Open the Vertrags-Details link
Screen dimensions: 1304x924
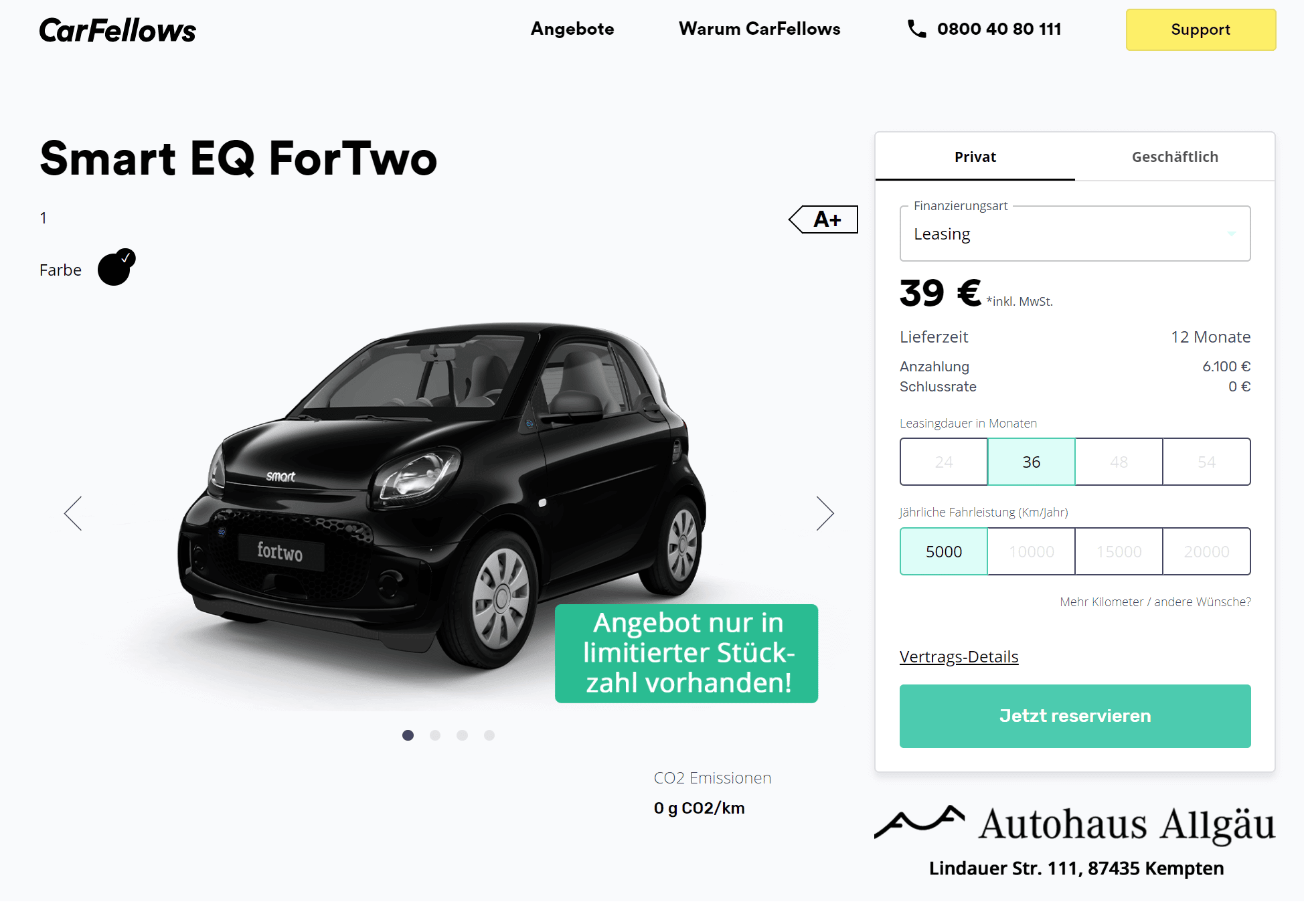(x=959, y=656)
